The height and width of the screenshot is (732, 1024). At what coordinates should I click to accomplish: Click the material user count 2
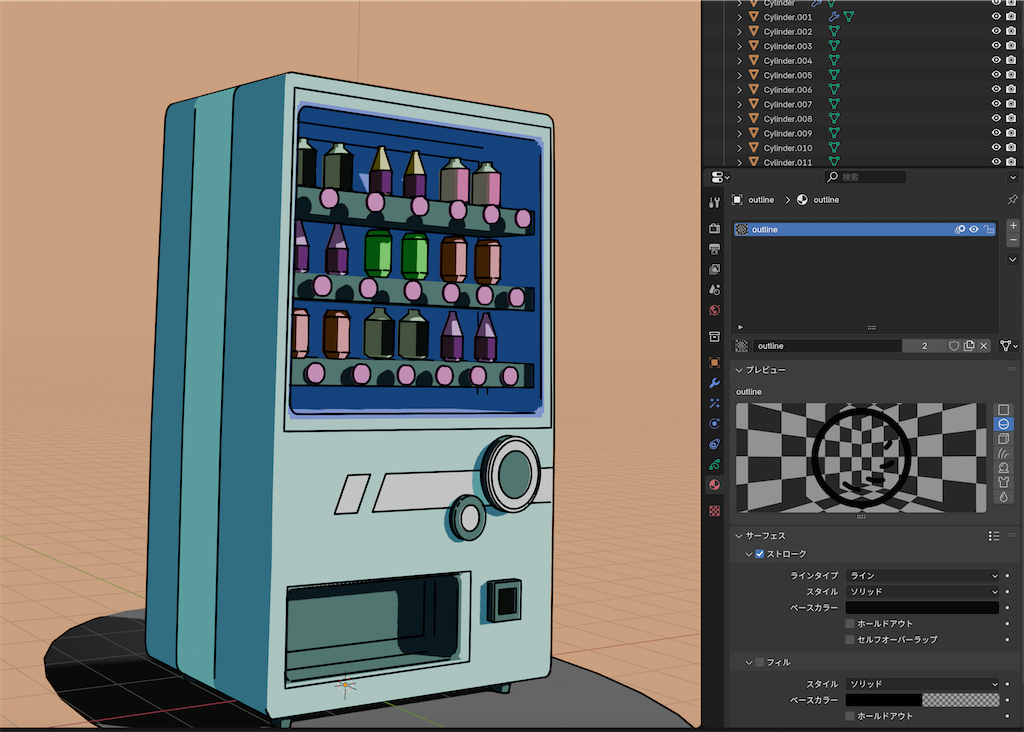pyautogui.click(x=924, y=346)
